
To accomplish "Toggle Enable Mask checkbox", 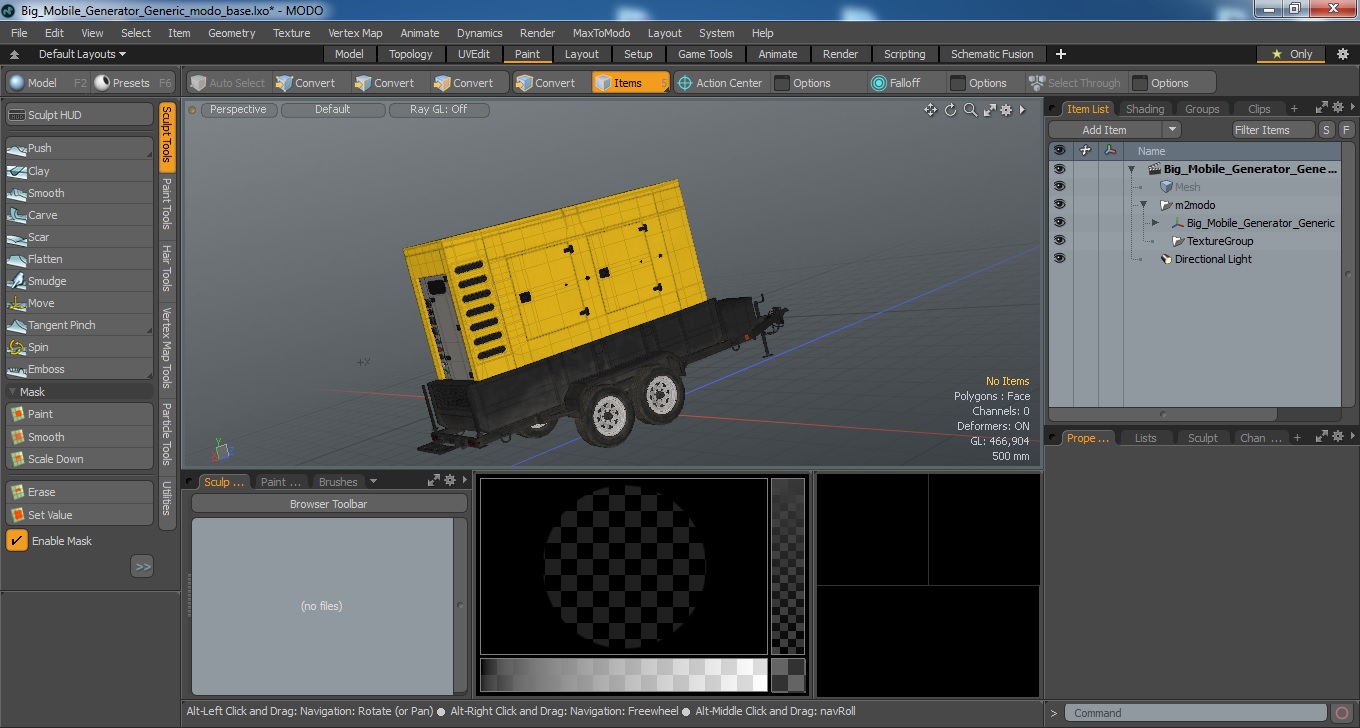I will tap(17, 541).
